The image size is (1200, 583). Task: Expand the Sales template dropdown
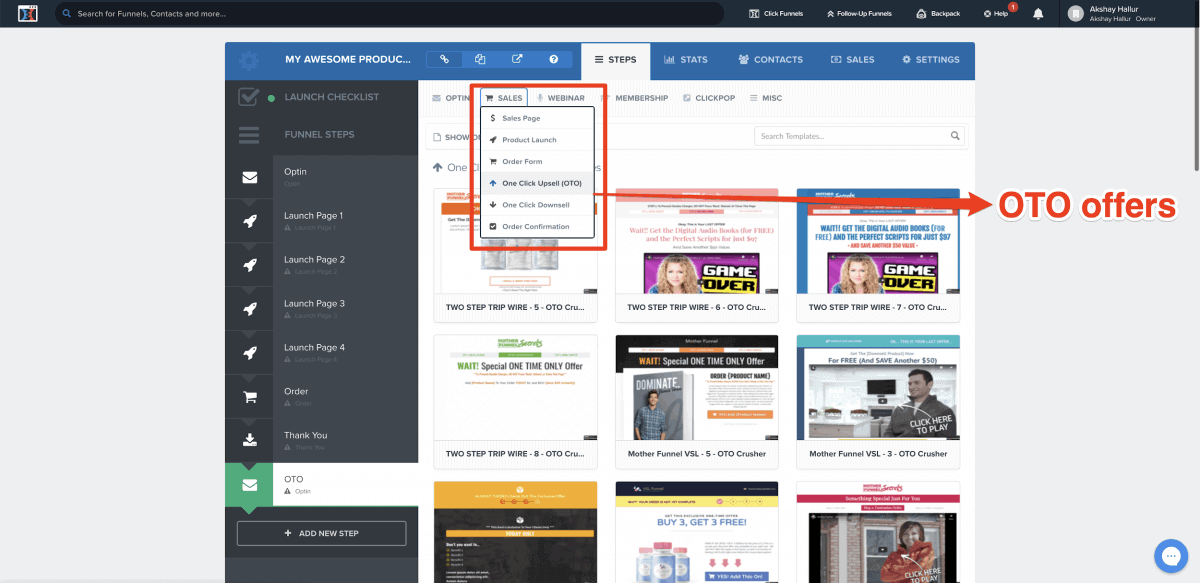[x=503, y=98]
